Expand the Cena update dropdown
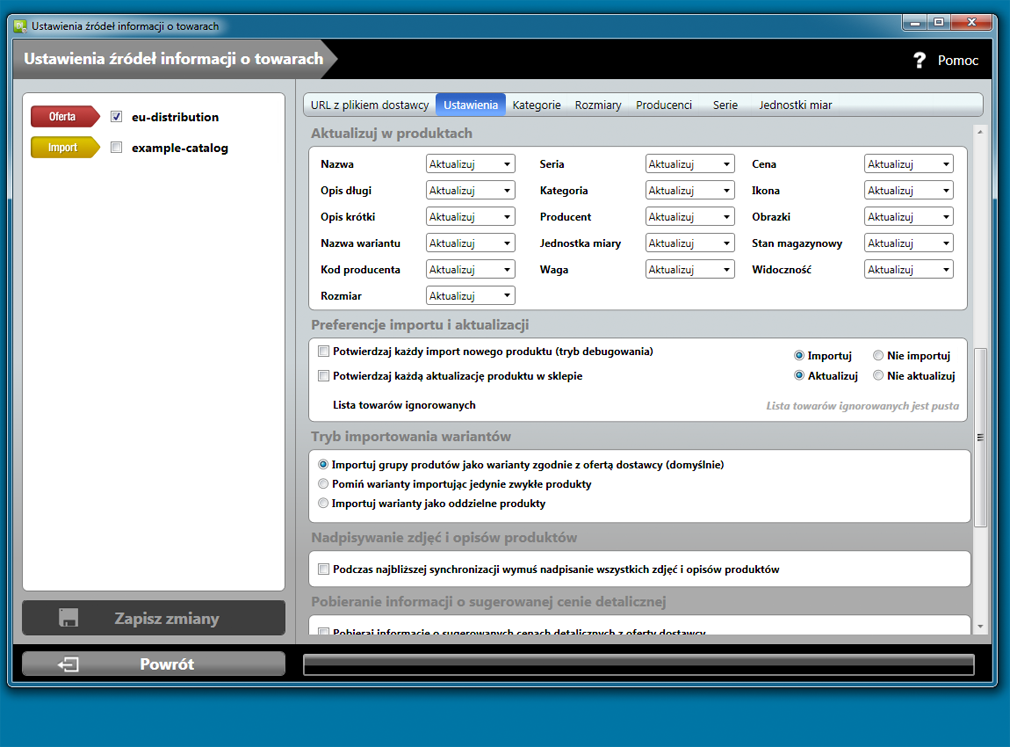 (x=908, y=164)
